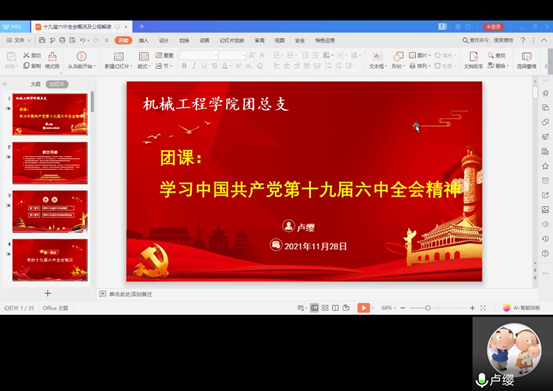The height and width of the screenshot is (391, 553).
Task: Insert a Text Box via ribbon icon
Action: (x=378, y=56)
